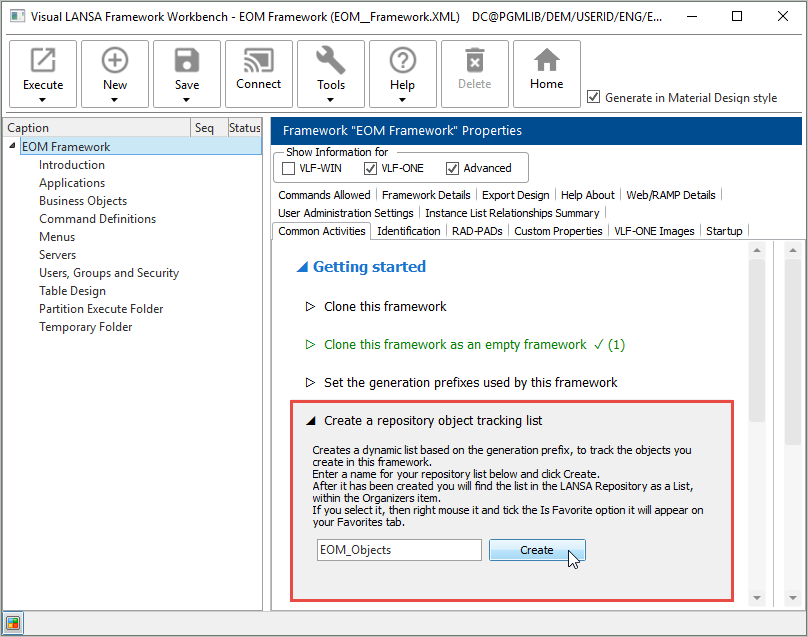Select the Common Activities tab
Screen dimensions: 808x637
coord(322,231)
